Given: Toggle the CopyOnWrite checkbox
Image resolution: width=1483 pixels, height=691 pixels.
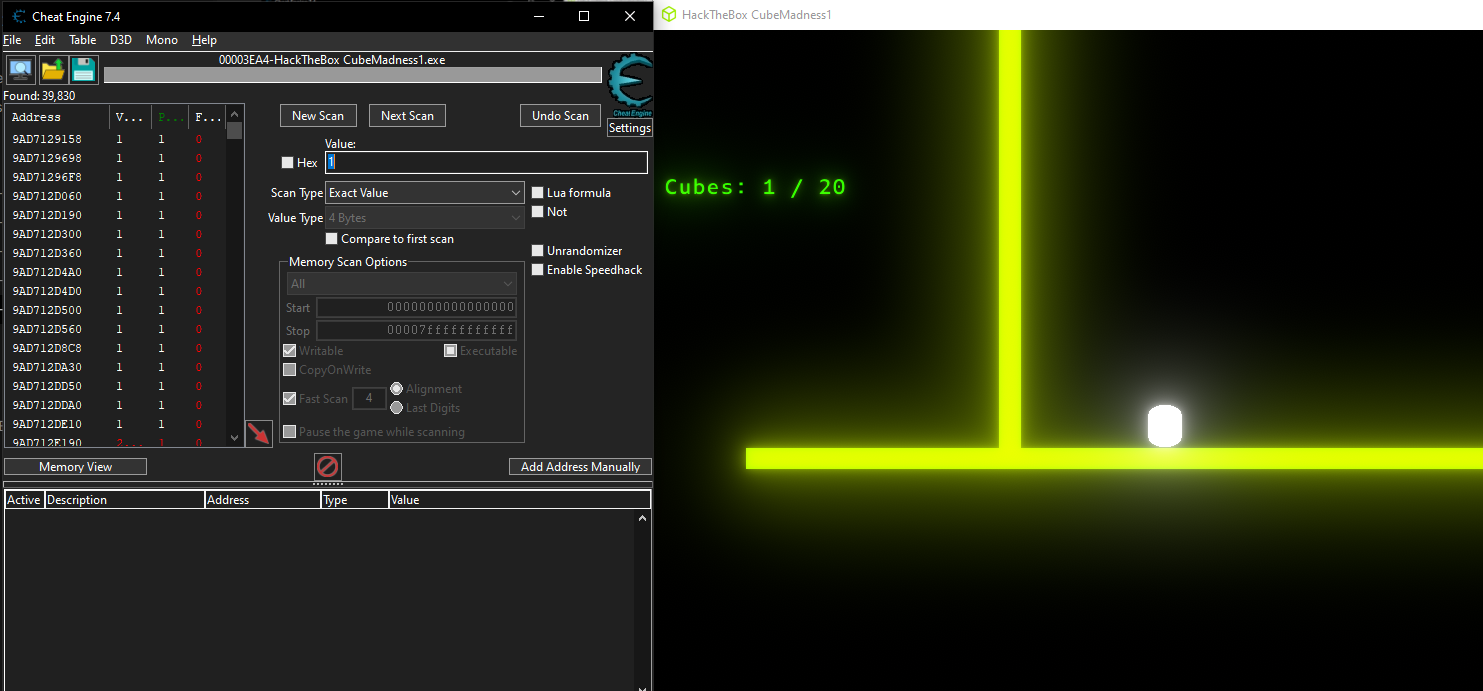Looking at the screenshot, I should (289, 370).
